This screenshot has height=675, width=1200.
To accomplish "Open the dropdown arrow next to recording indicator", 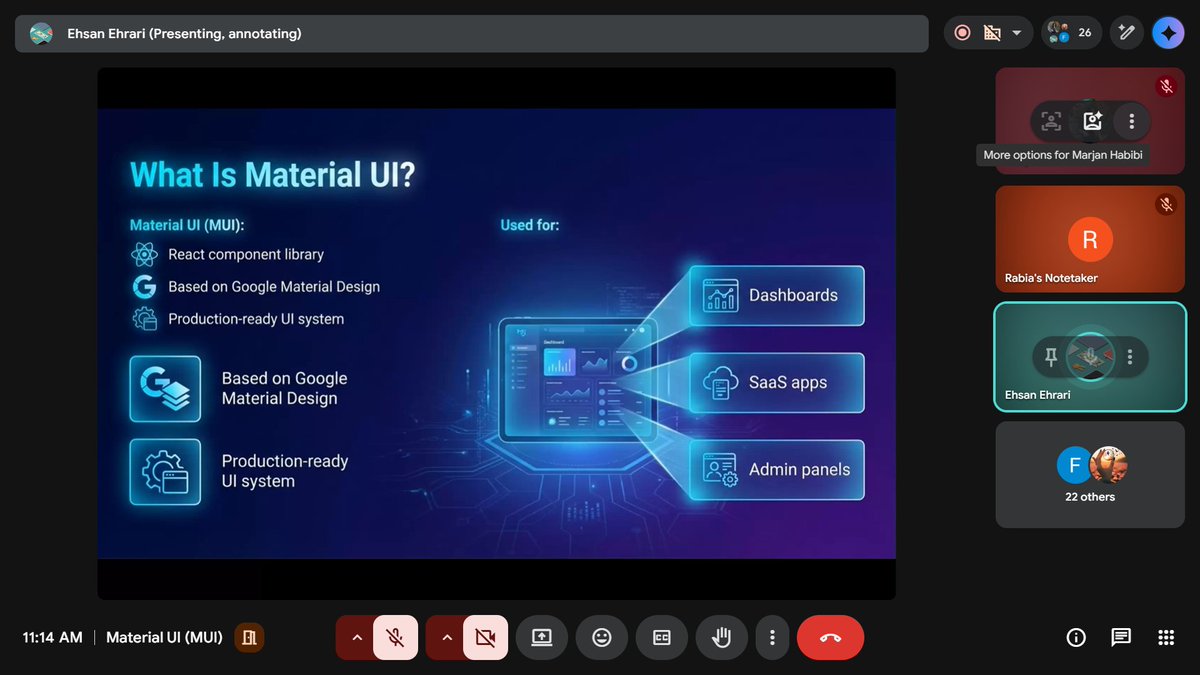I will click(x=1017, y=33).
